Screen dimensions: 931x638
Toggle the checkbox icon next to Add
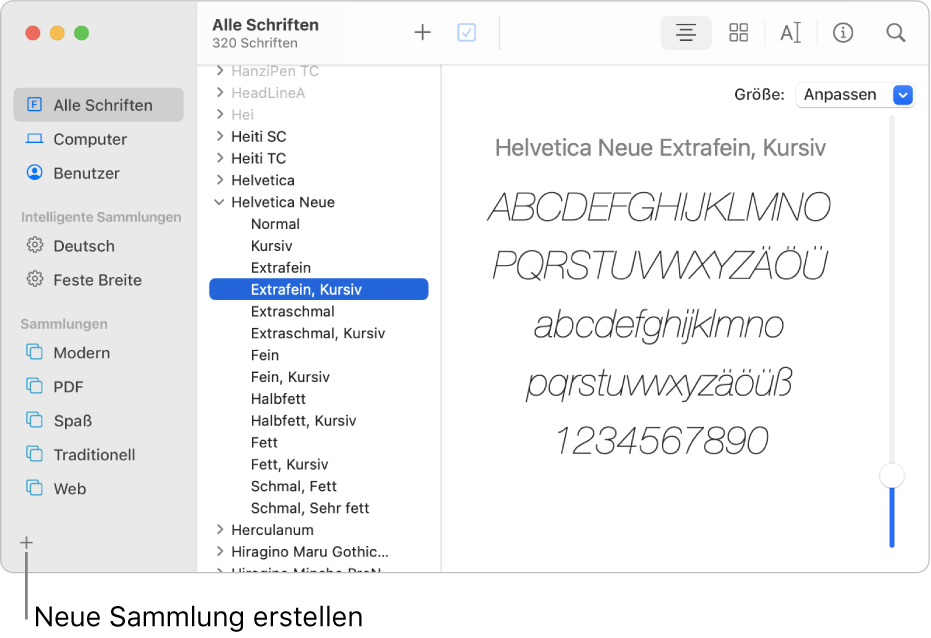[x=466, y=32]
